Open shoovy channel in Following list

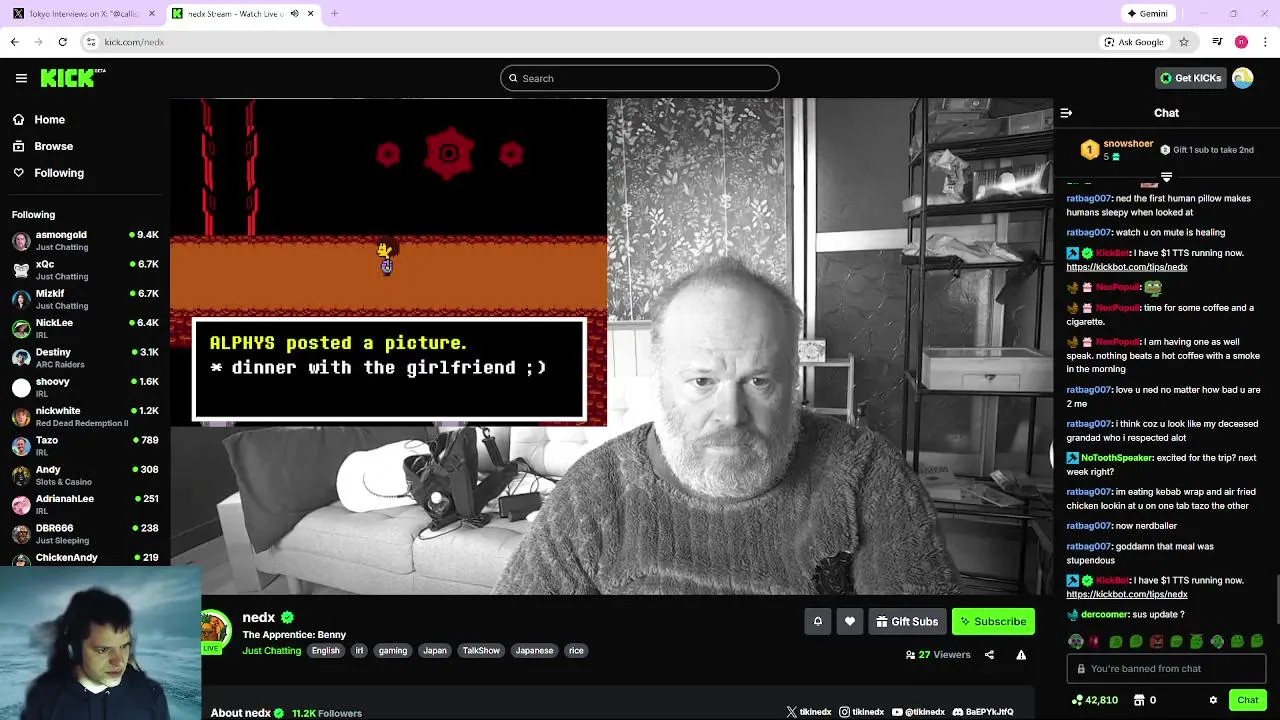pos(85,387)
